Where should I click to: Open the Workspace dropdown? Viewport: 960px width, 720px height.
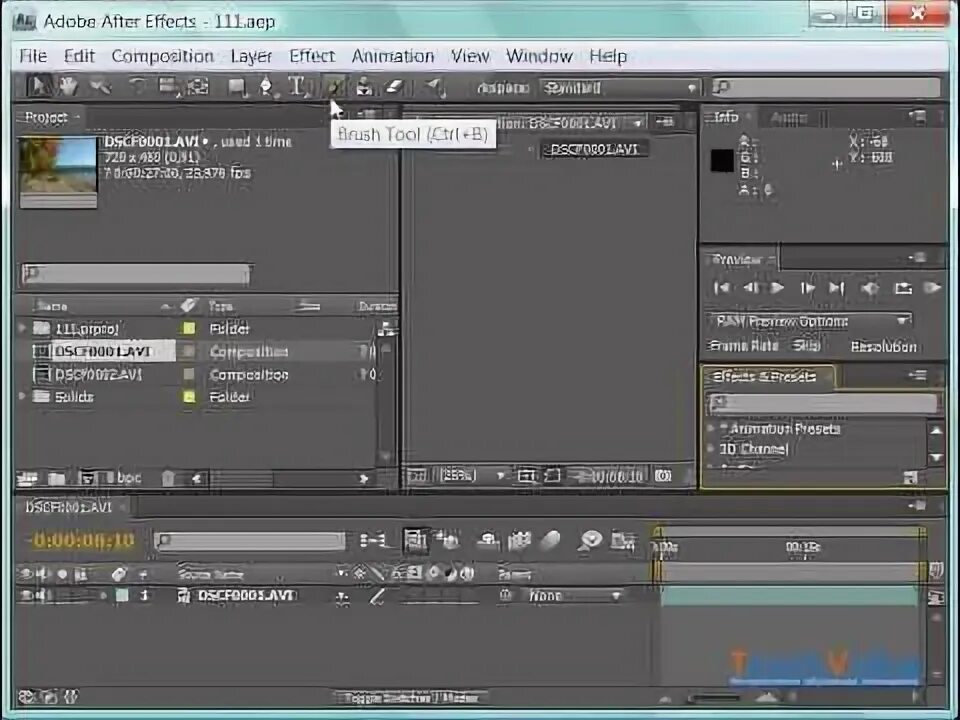coord(619,88)
